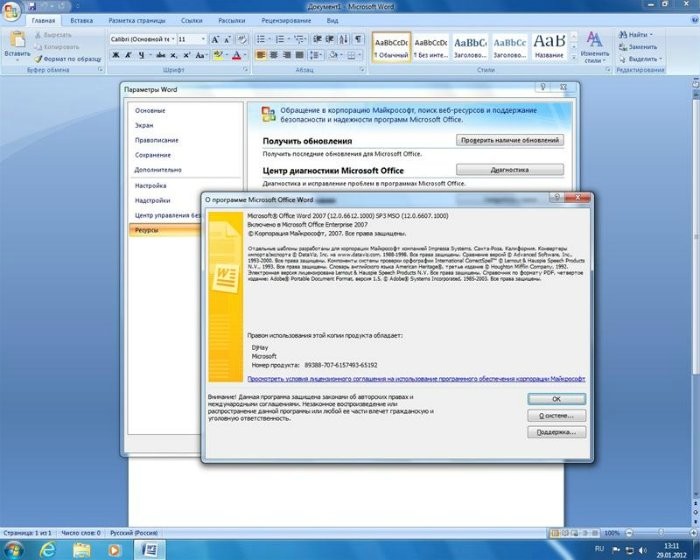Switch to the Рассылки tab

tap(232, 21)
